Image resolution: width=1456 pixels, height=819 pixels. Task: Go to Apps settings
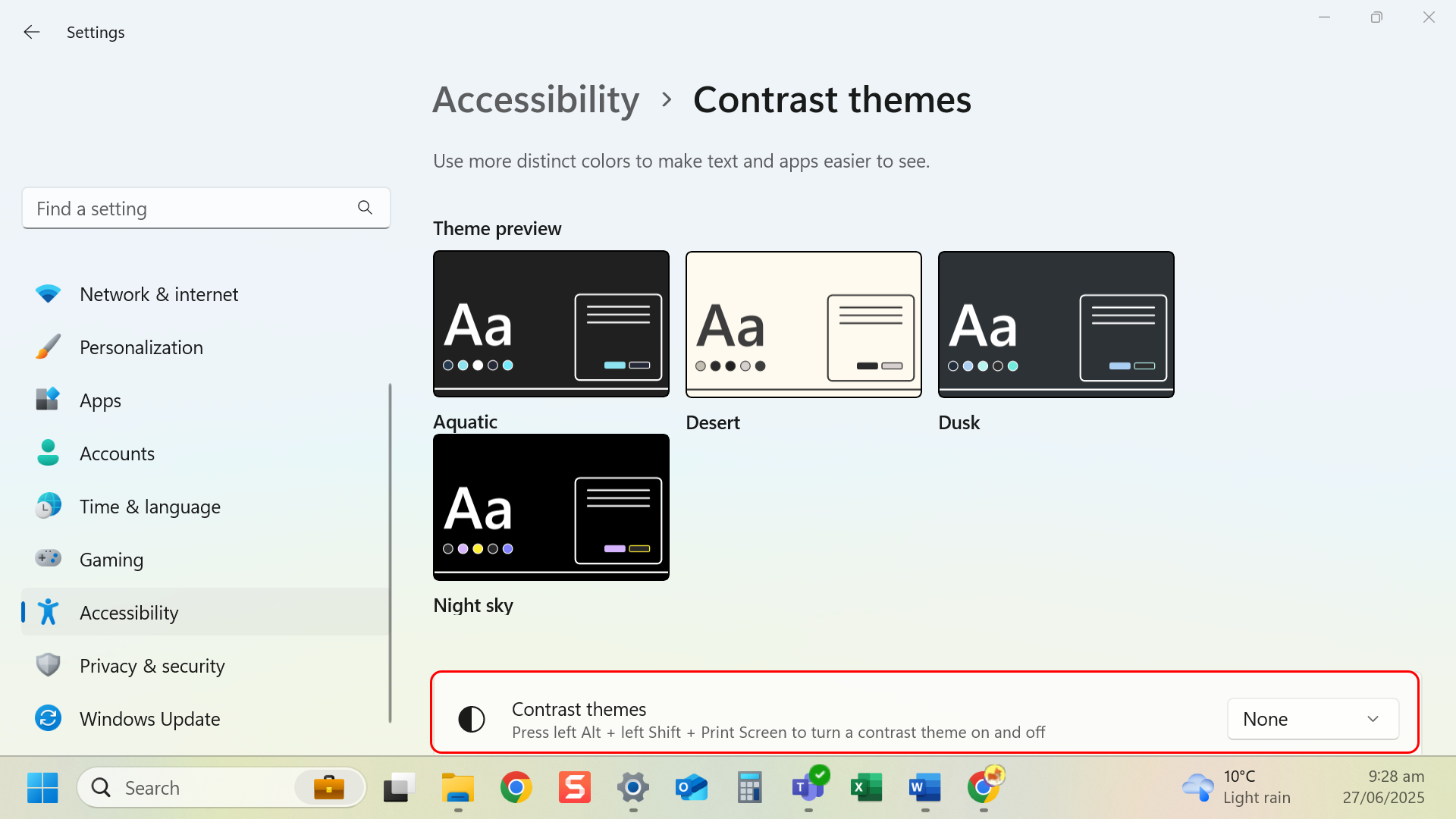tap(206, 400)
